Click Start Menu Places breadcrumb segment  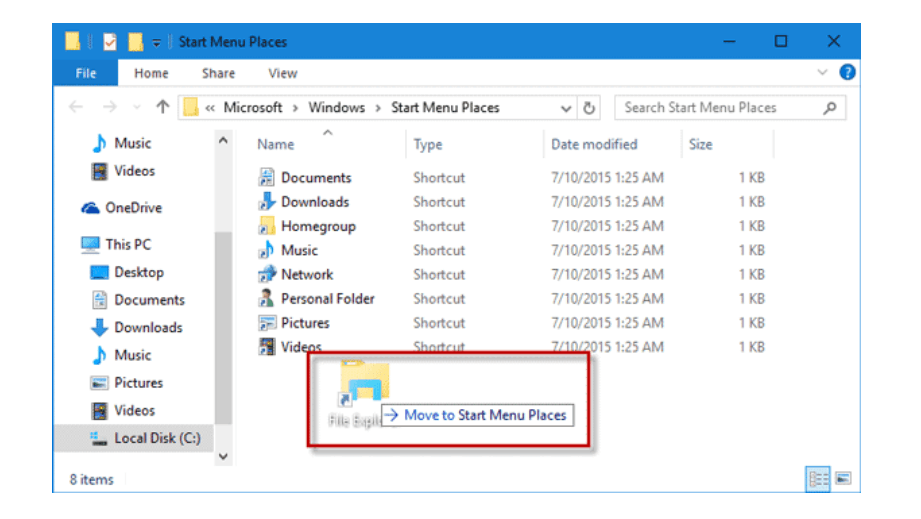(x=445, y=108)
